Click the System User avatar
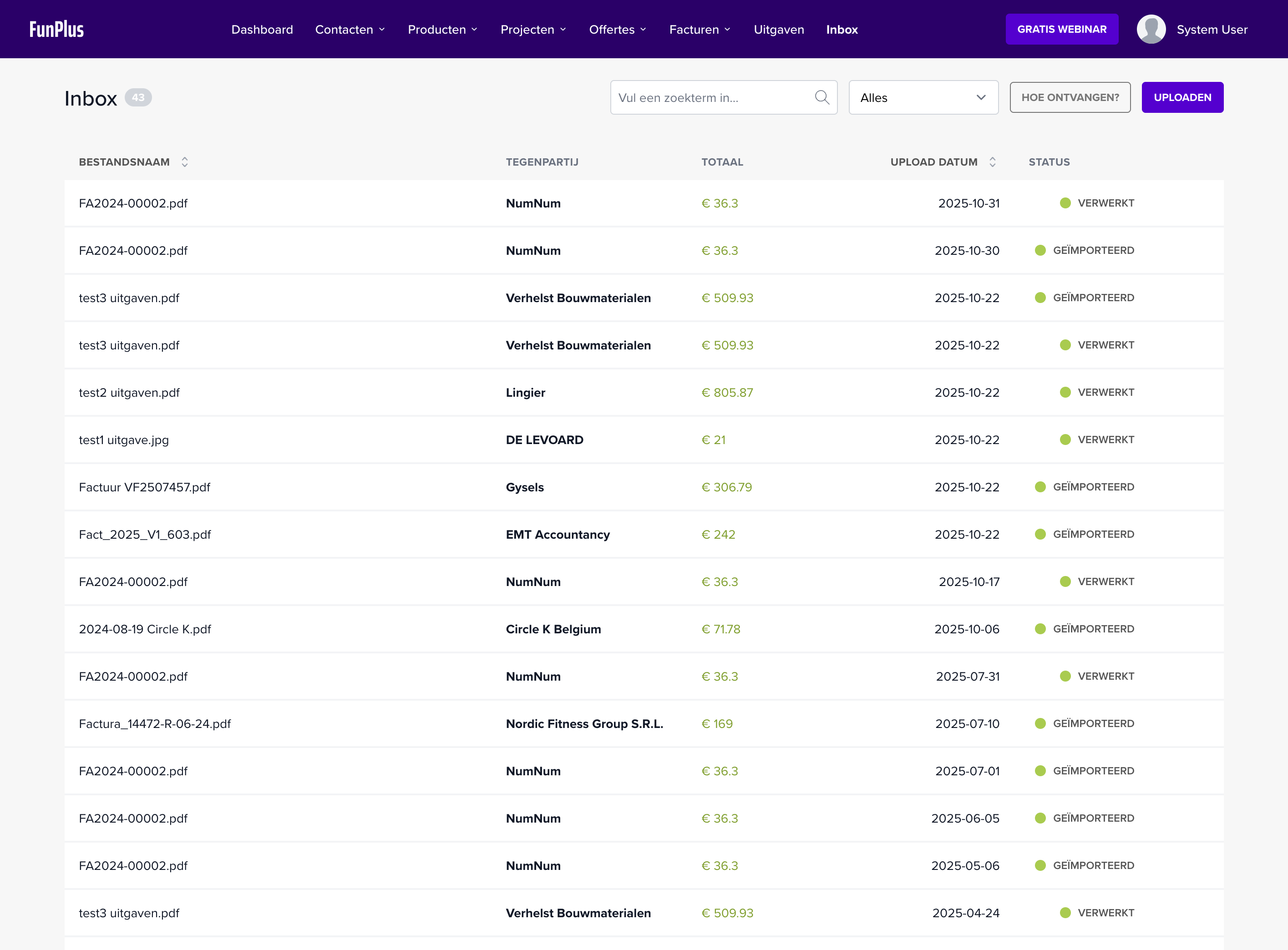The width and height of the screenshot is (1288, 950). [1151, 29]
